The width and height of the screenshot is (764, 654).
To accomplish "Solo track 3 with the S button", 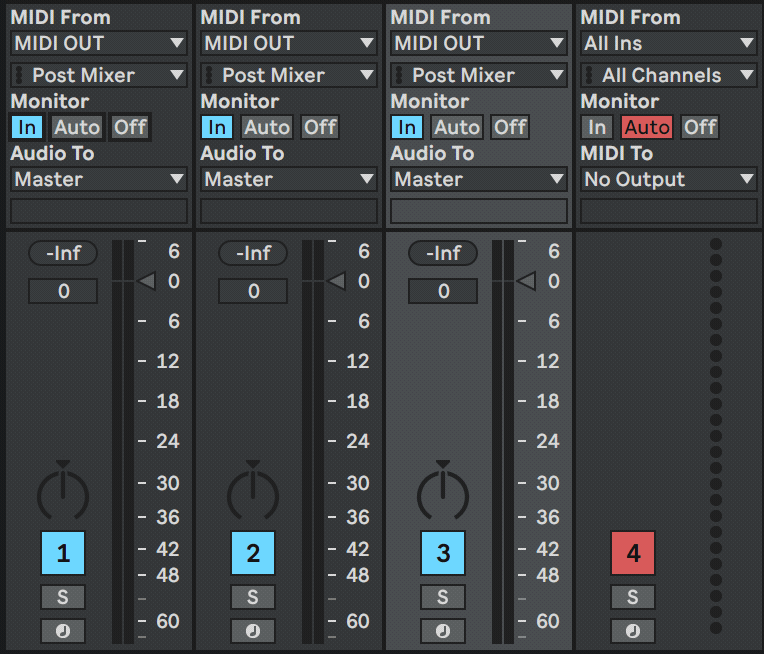I will coord(443,597).
